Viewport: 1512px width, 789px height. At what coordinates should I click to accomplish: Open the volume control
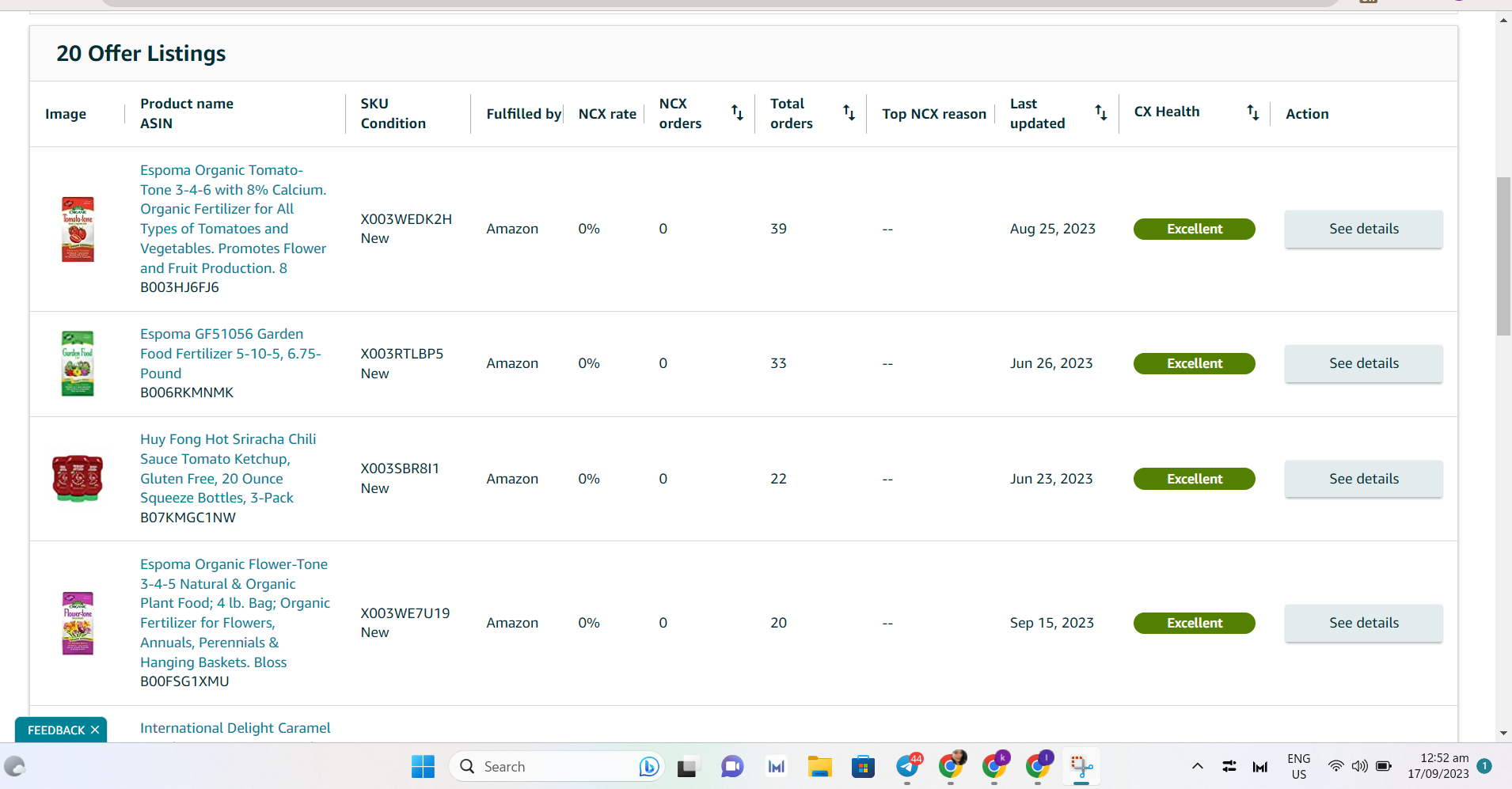pos(1360,766)
